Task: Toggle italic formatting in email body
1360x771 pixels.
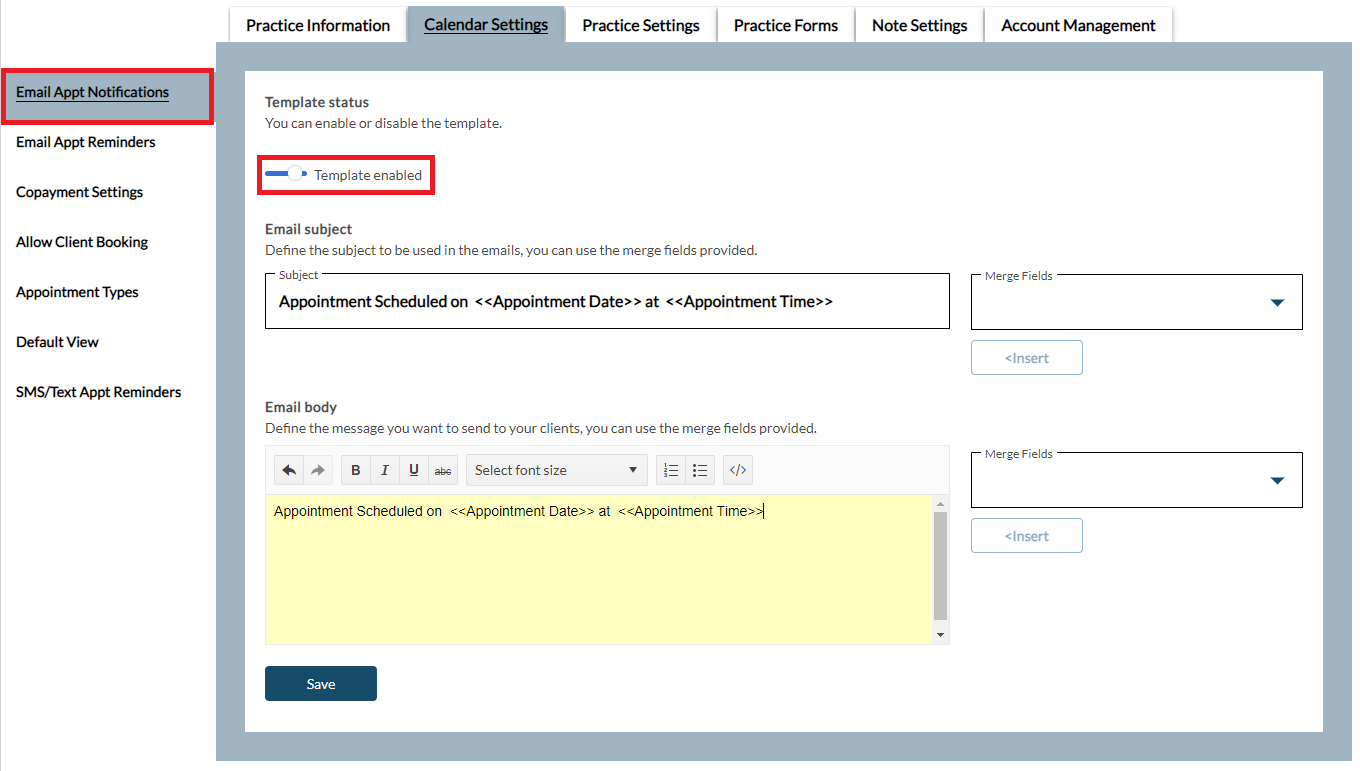Action: tap(385, 470)
